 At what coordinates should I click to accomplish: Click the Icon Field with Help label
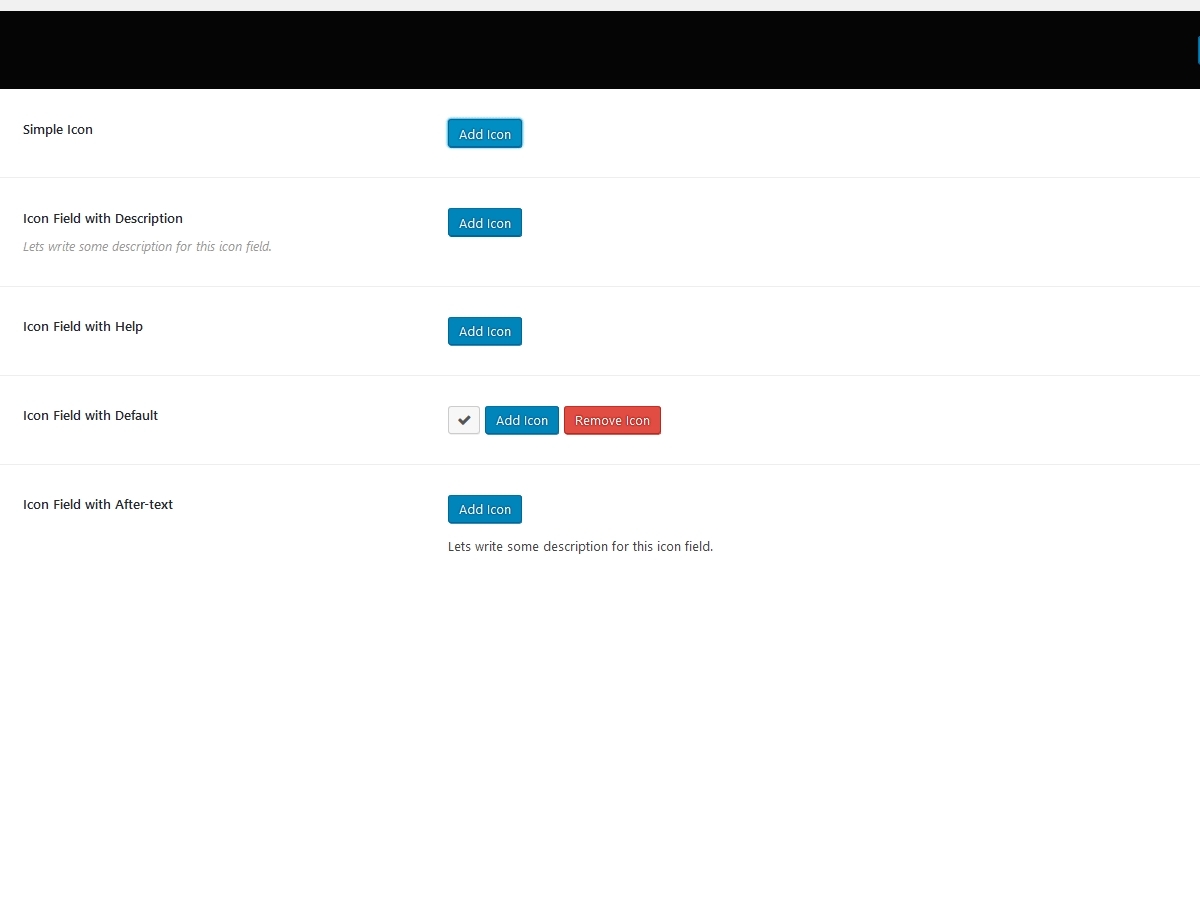pyautogui.click(x=83, y=327)
